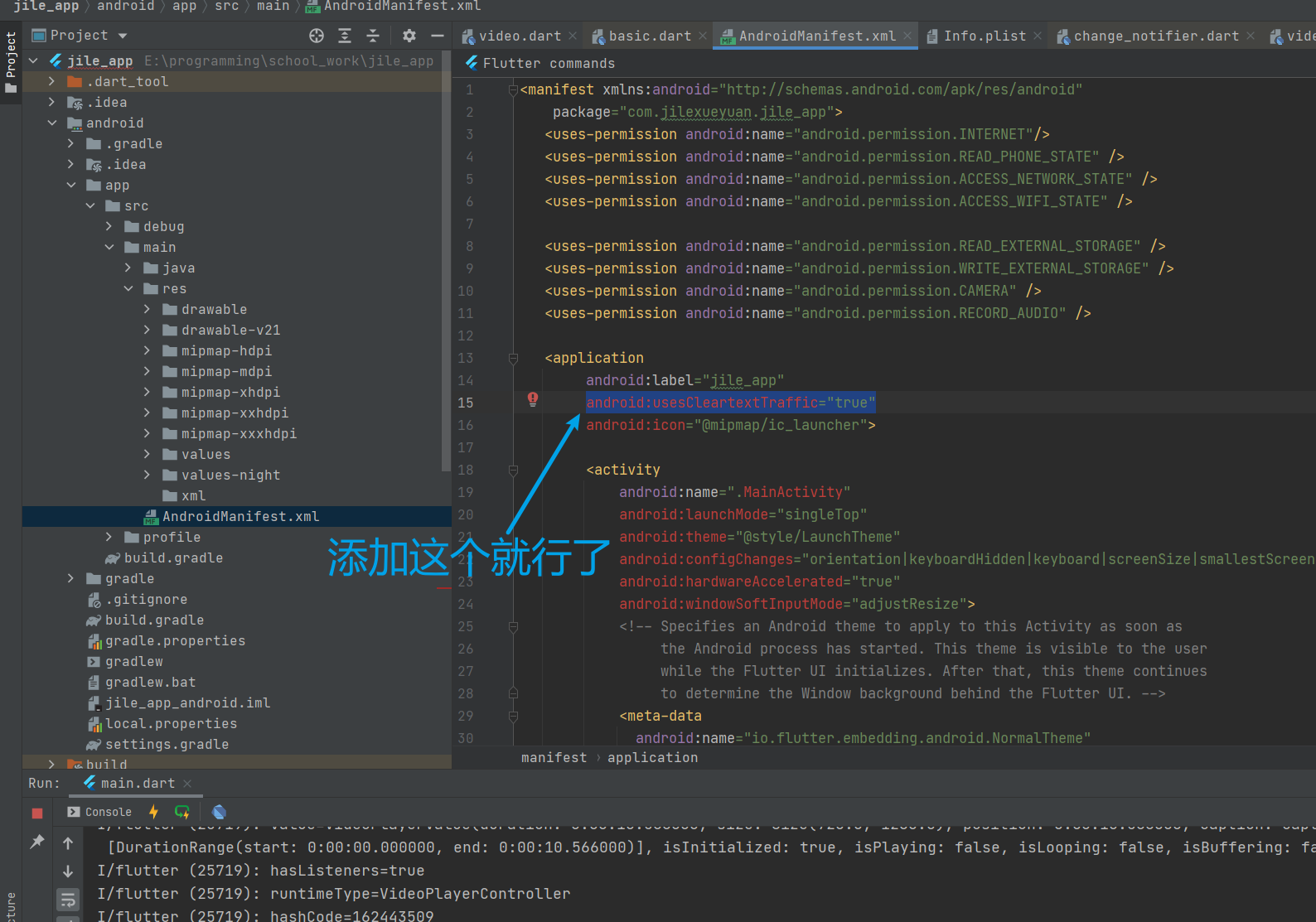Close the basic.dart tab

pyautogui.click(x=703, y=36)
